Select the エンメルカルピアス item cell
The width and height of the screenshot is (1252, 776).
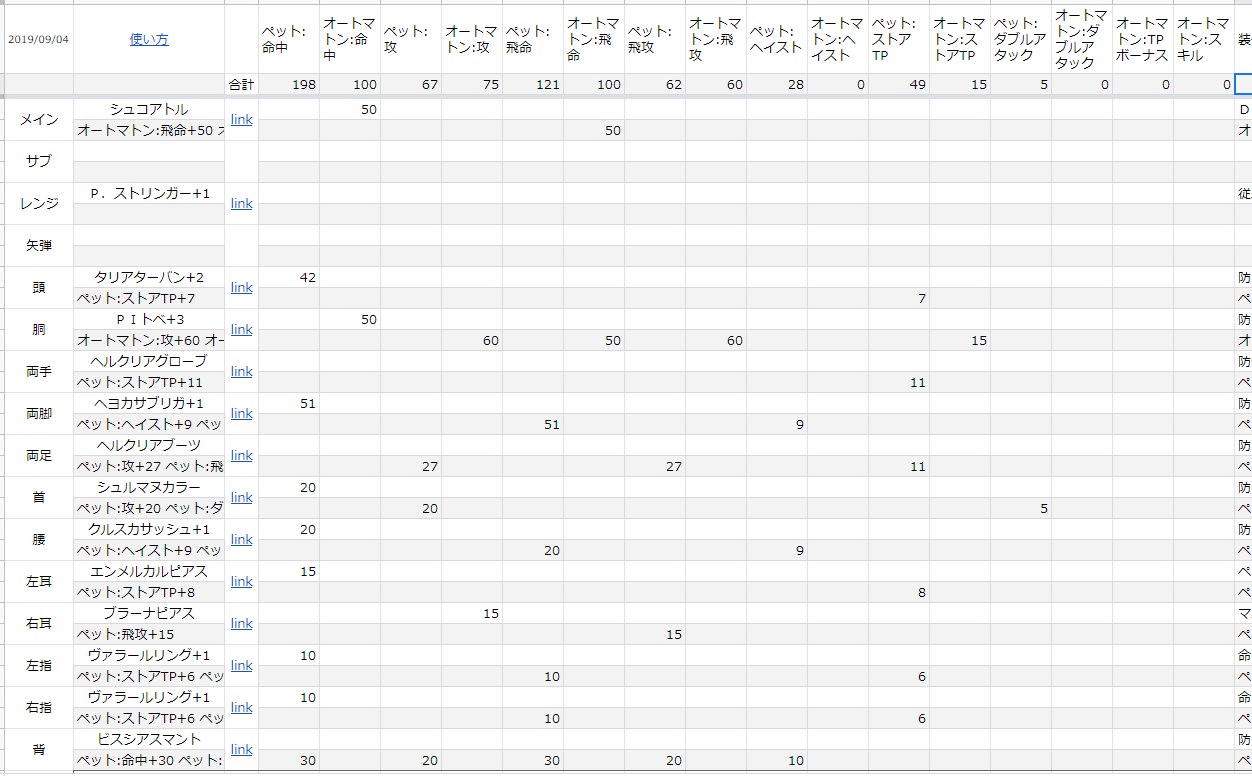coord(149,571)
